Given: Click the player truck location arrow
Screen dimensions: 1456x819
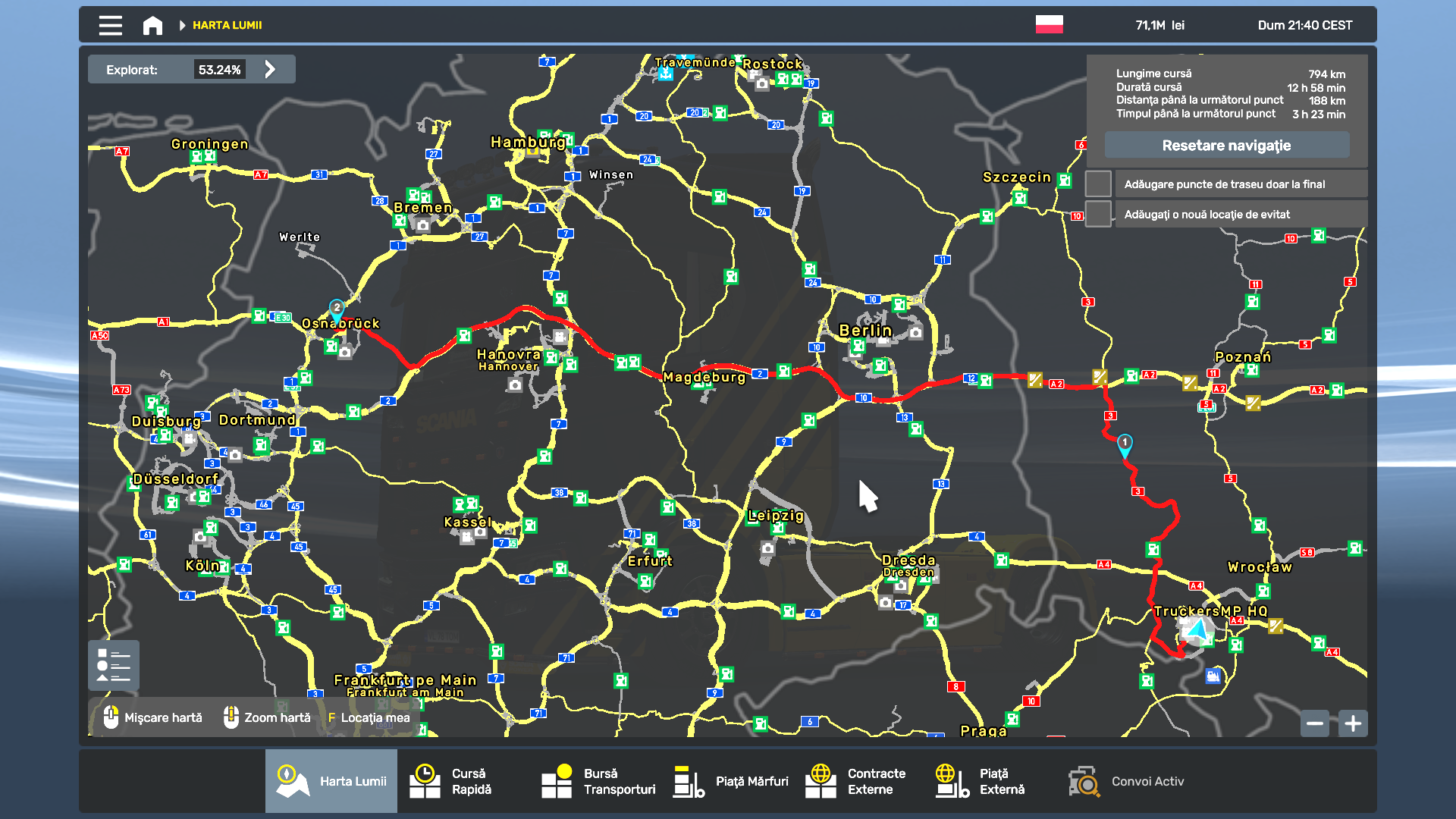Looking at the screenshot, I should 1199,629.
